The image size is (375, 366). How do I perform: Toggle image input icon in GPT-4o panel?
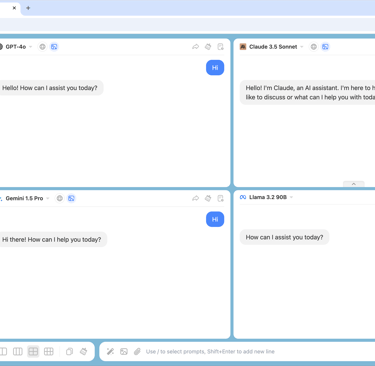pos(54,47)
